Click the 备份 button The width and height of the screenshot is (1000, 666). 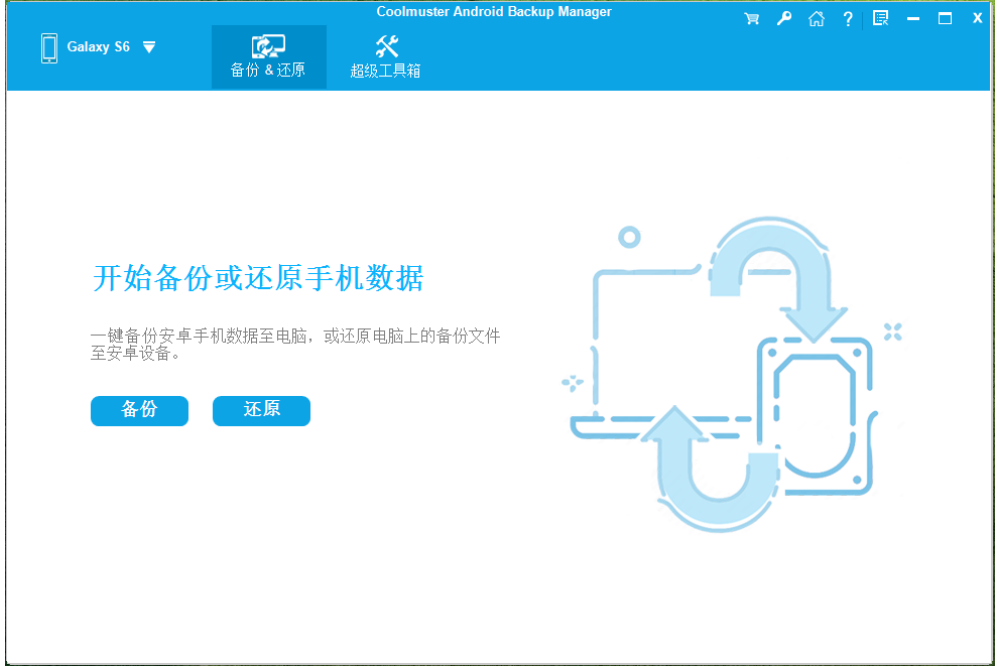[140, 410]
